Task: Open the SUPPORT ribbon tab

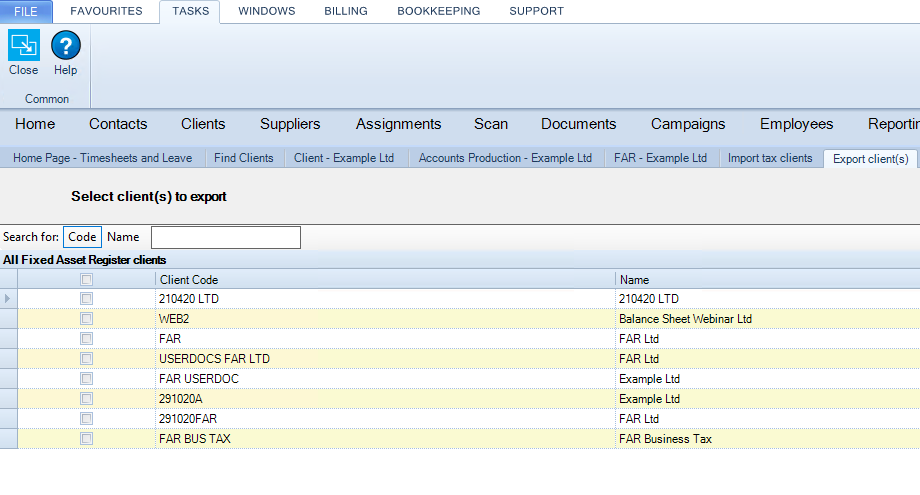Action: pos(536,11)
